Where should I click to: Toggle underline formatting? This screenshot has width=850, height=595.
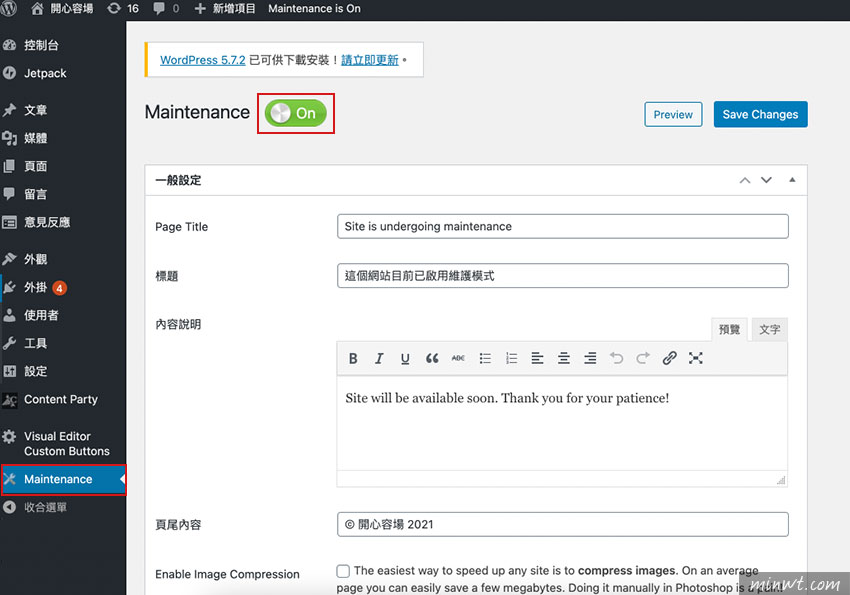coord(405,358)
